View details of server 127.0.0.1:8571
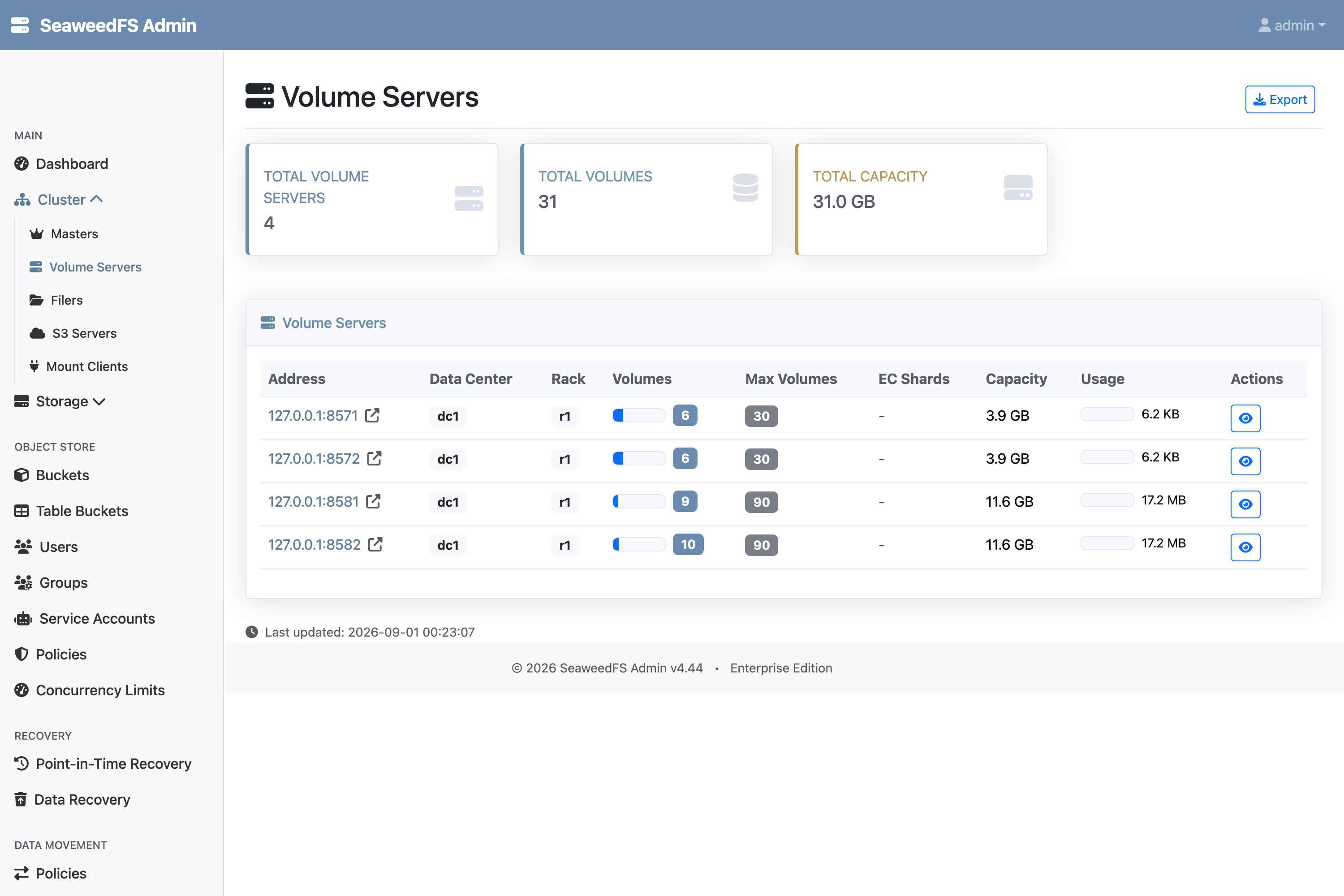 click(1246, 418)
